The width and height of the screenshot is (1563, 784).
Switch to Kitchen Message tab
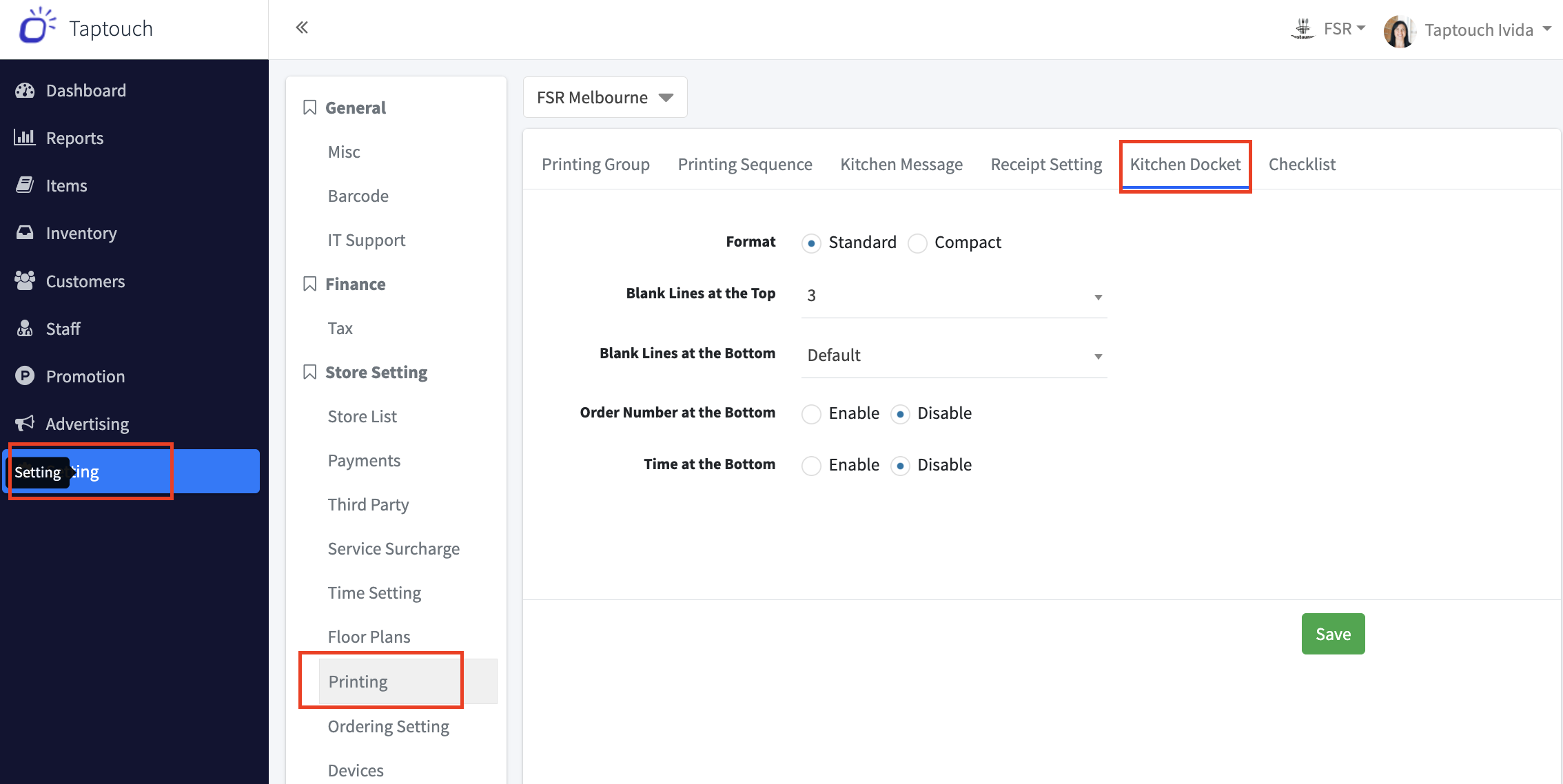click(x=901, y=164)
